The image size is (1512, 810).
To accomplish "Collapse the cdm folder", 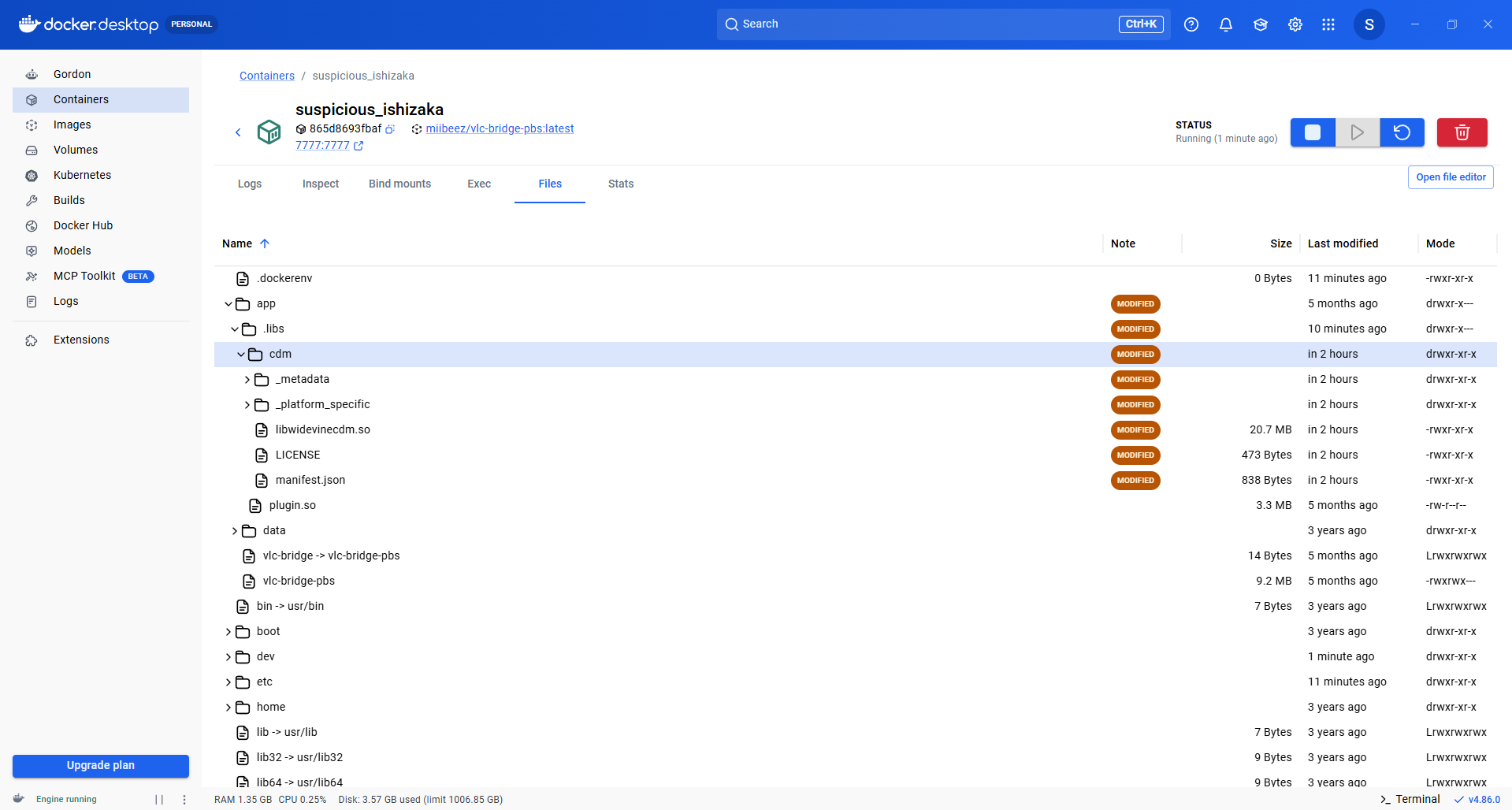I will [241, 355].
